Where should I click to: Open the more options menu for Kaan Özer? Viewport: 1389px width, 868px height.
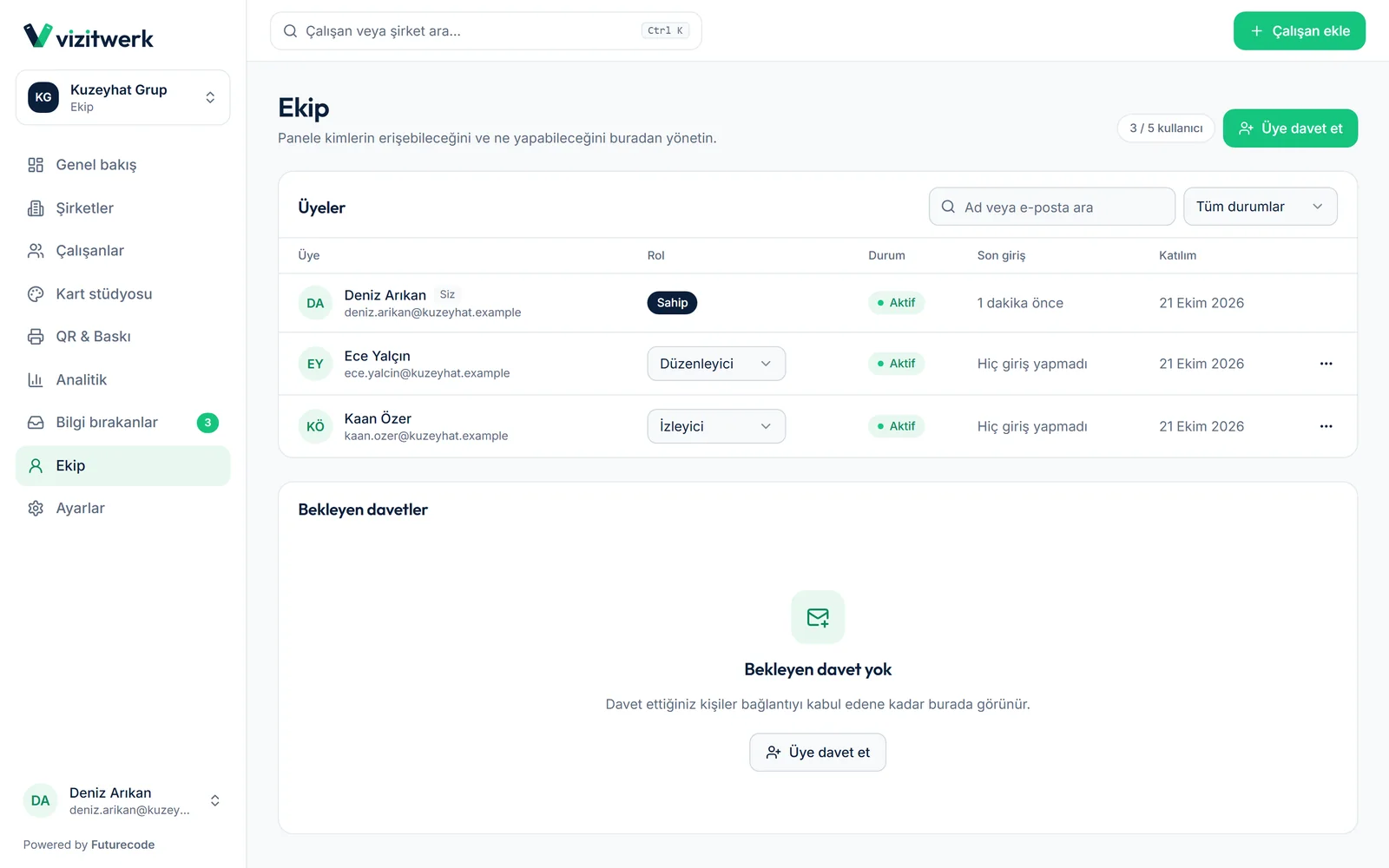click(x=1326, y=426)
